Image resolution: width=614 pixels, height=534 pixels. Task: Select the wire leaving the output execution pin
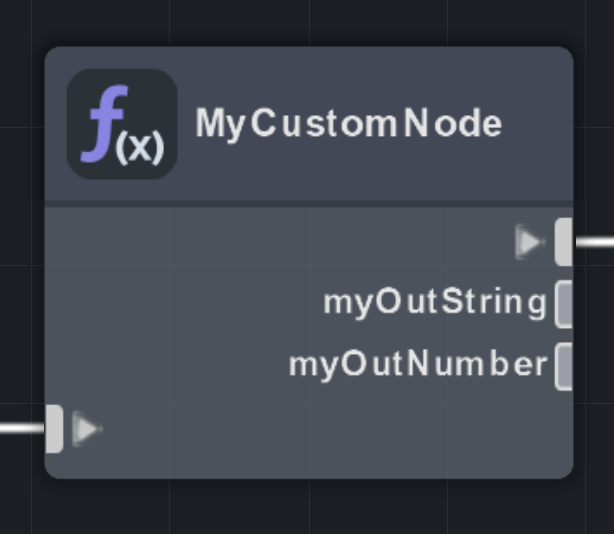click(x=595, y=242)
